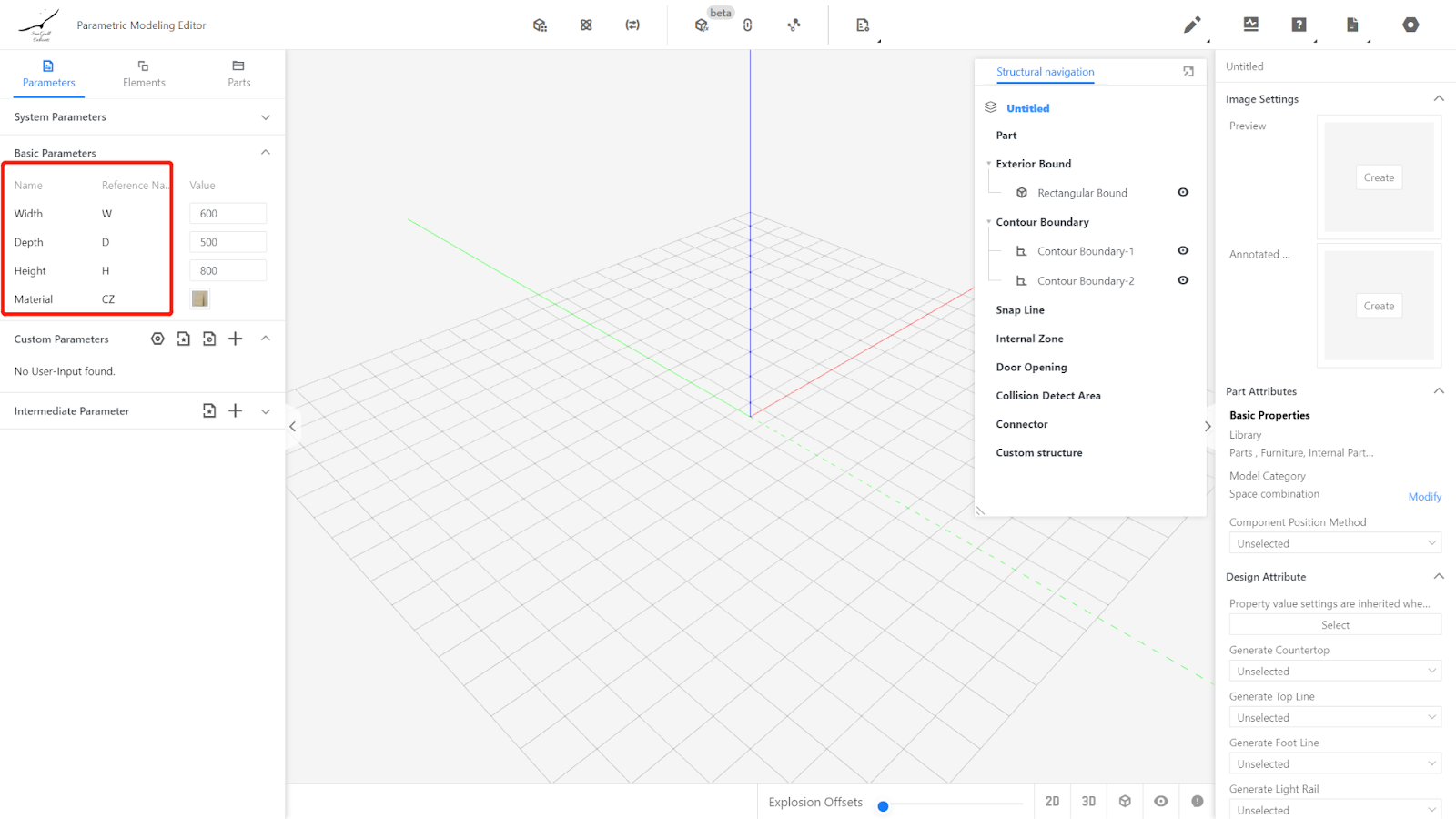Open Component Position Method dropdown
The height and width of the screenshot is (819, 1456).
pos(1335,543)
